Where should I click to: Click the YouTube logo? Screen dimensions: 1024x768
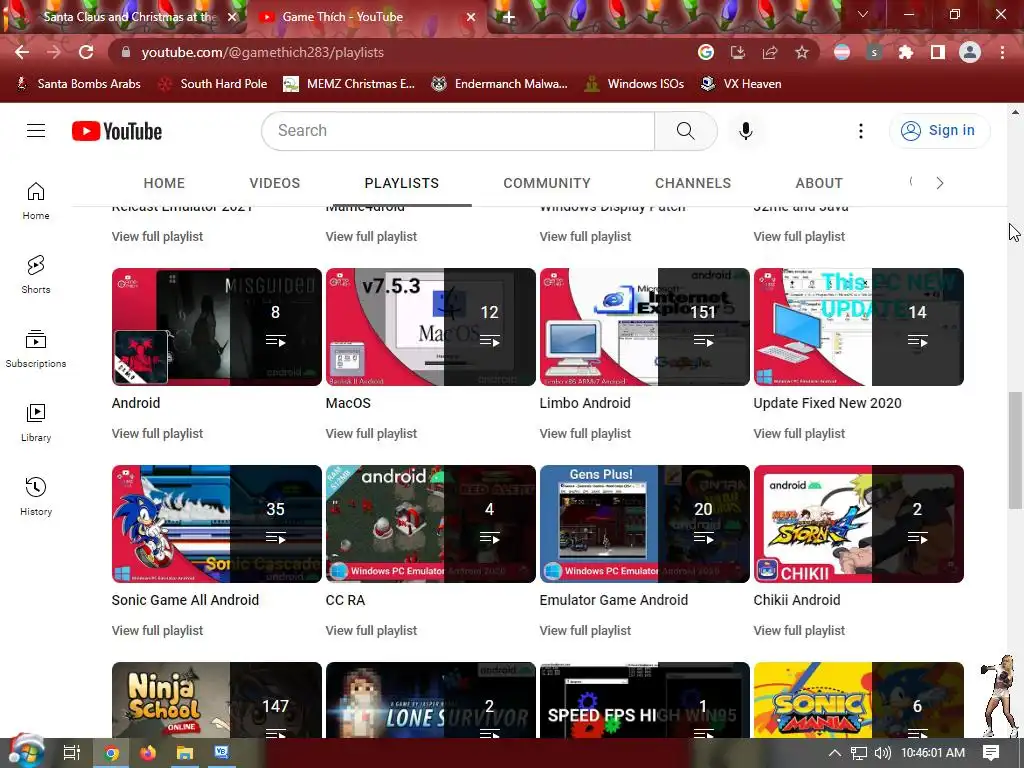pos(117,131)
